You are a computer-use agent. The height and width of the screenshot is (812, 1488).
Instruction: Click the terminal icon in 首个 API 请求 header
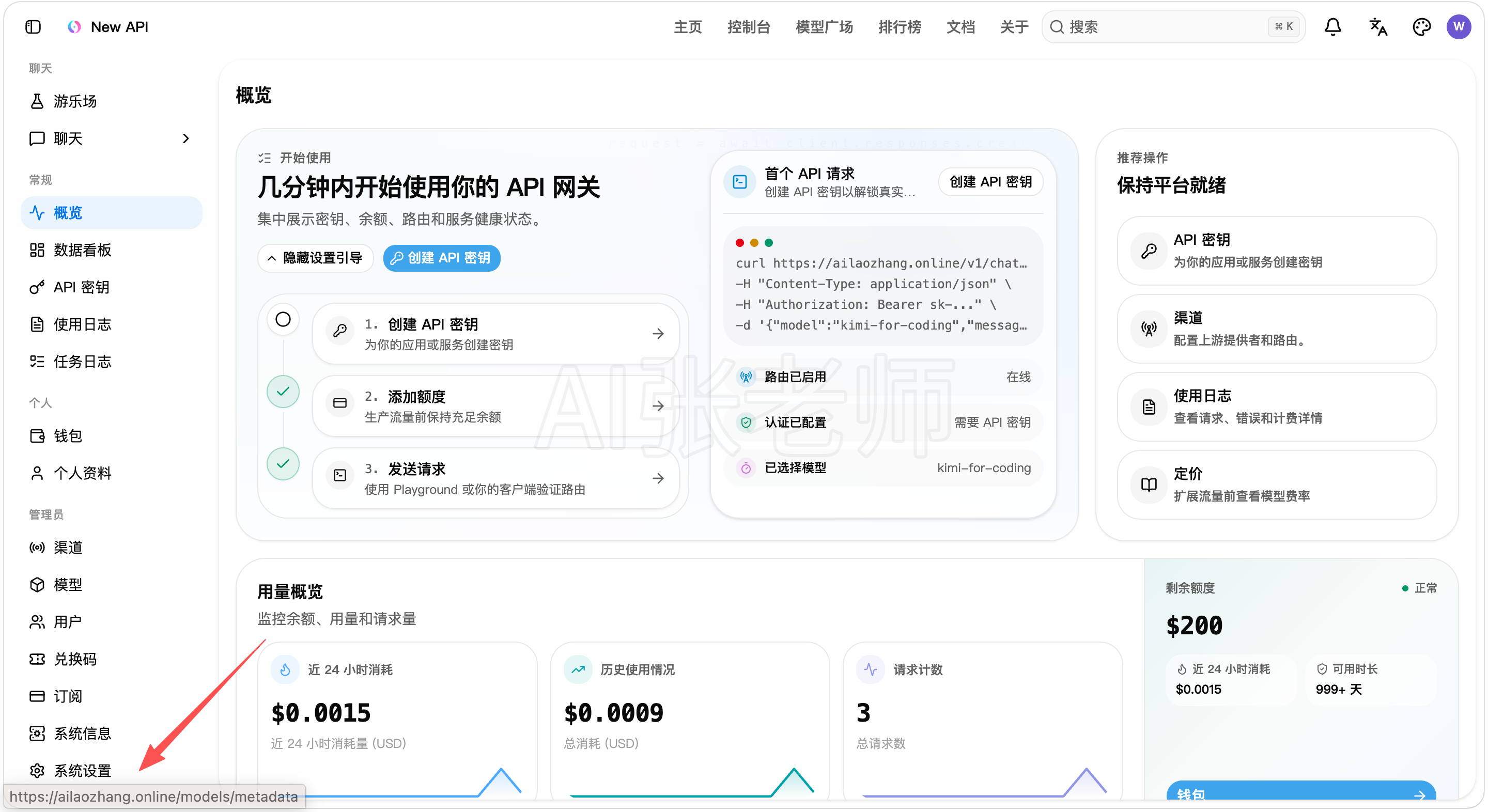(740, 182)
